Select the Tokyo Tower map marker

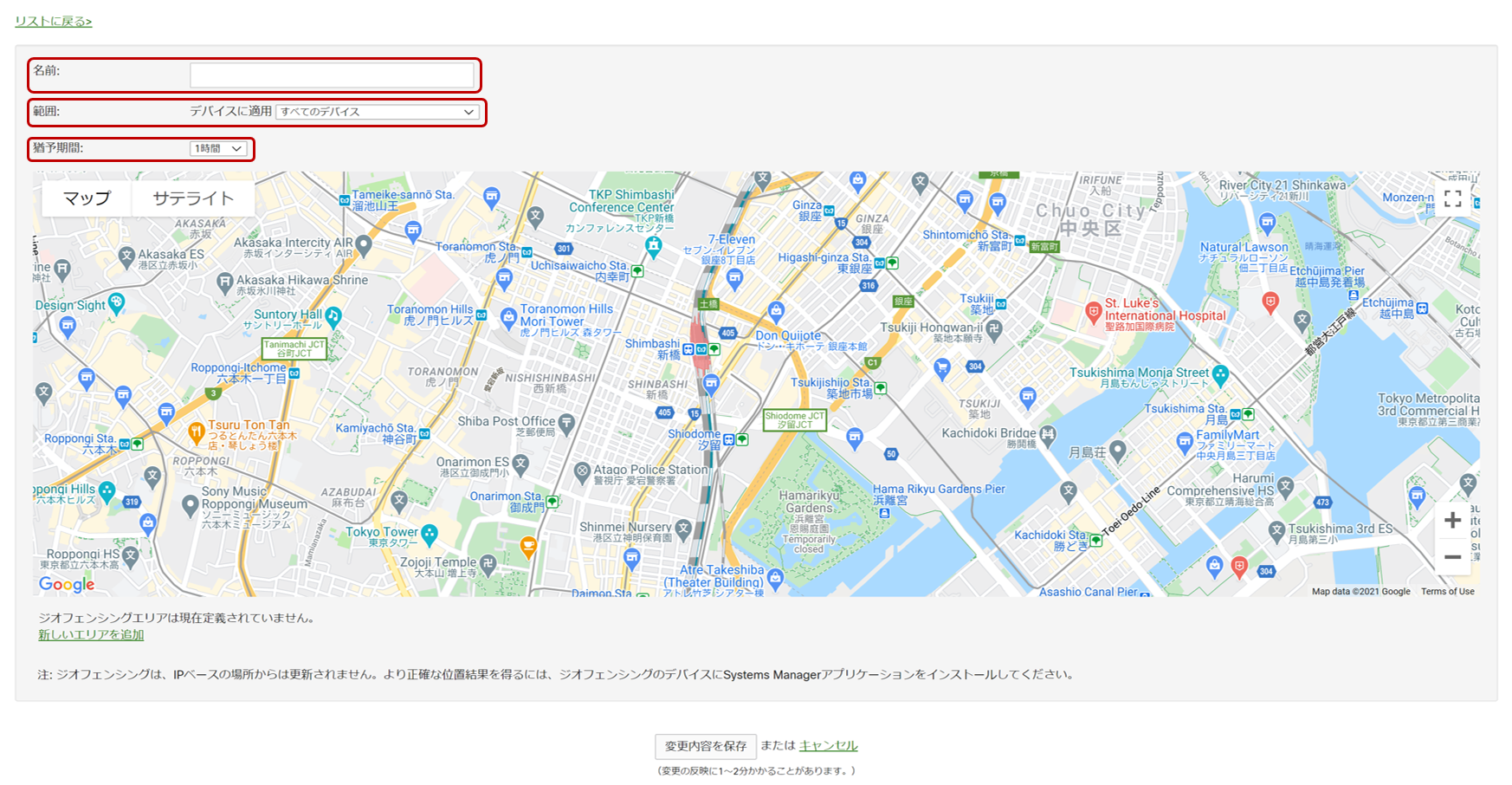pyautogui.click(x=430, y=534)
